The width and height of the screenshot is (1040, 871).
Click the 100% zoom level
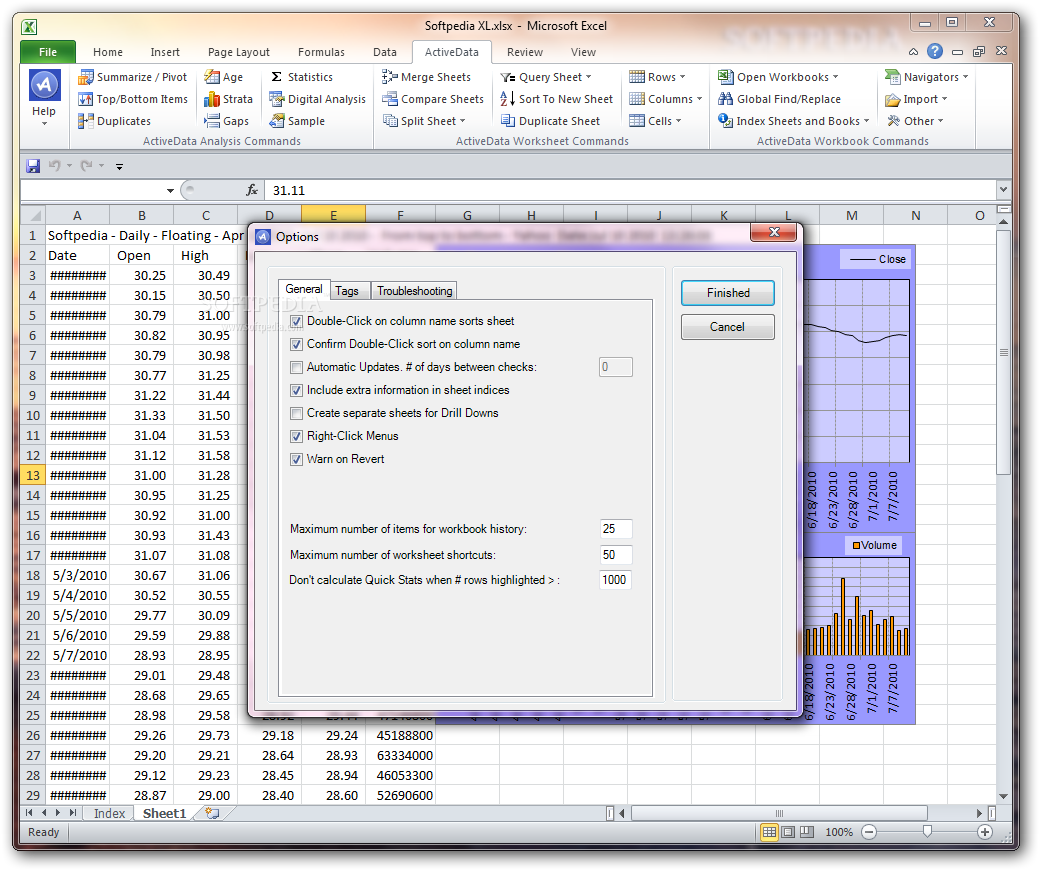839,832
